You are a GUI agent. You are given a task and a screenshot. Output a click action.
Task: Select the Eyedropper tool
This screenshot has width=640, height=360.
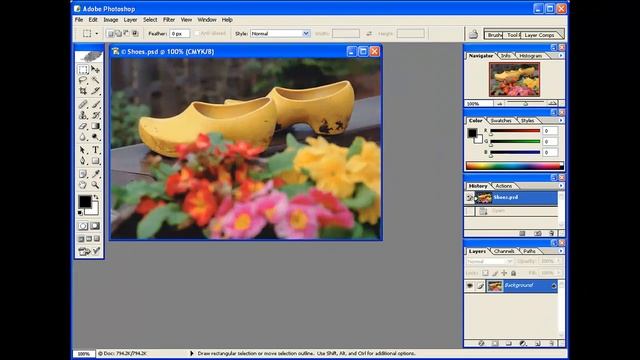point(95,174)
